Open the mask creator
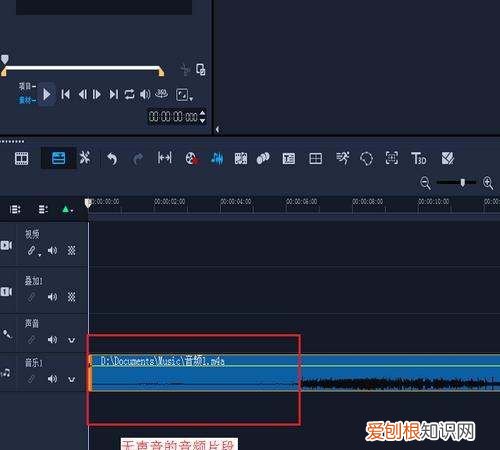This screenshot has width=500, height=450. click(367, 159)
